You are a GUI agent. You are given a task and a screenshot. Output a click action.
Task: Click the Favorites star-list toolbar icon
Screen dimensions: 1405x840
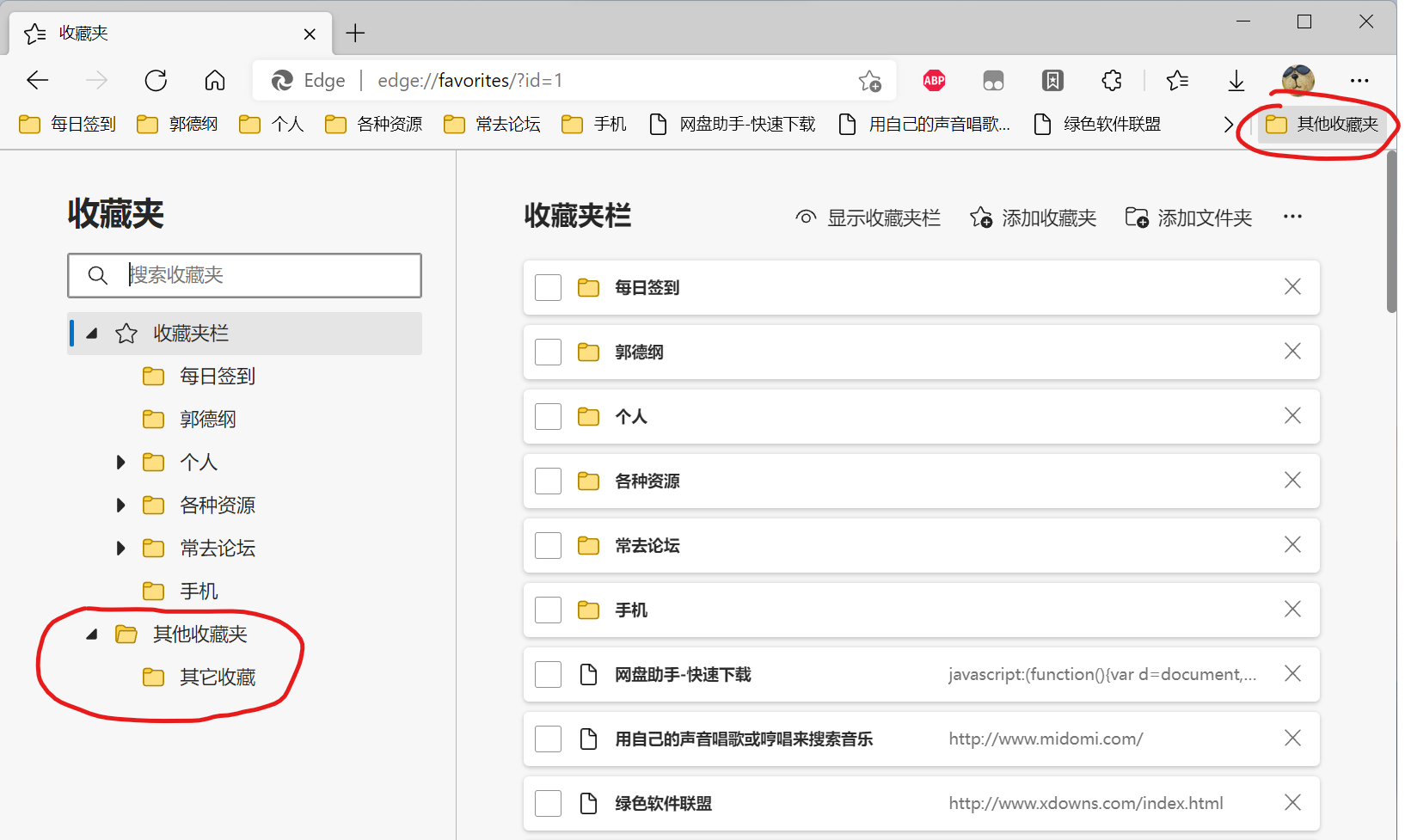pyautogui.click(x=1177, y=81)
